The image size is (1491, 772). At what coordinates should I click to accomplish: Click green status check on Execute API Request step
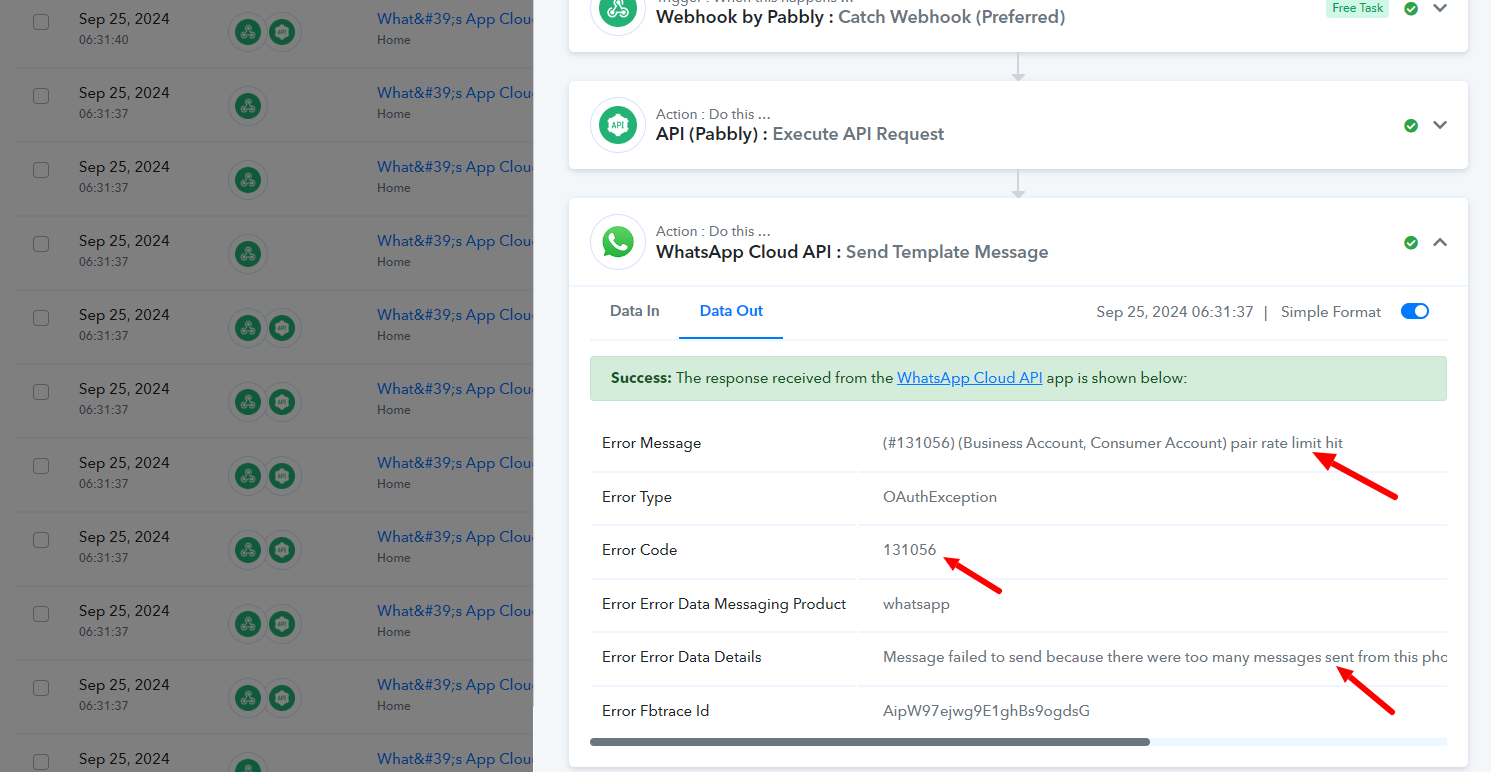[1411, 125]
